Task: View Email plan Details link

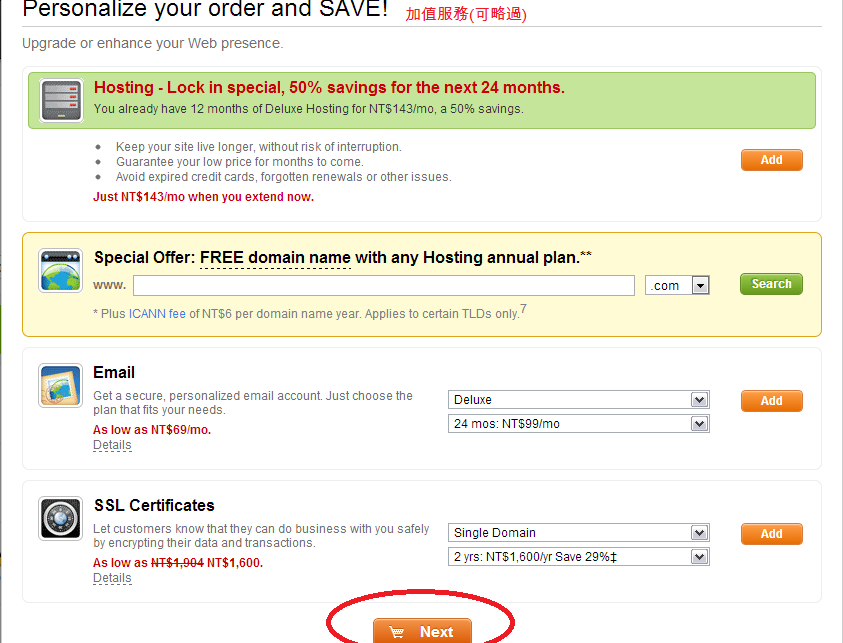Action: pyautogui.click(x=112, y=445)
